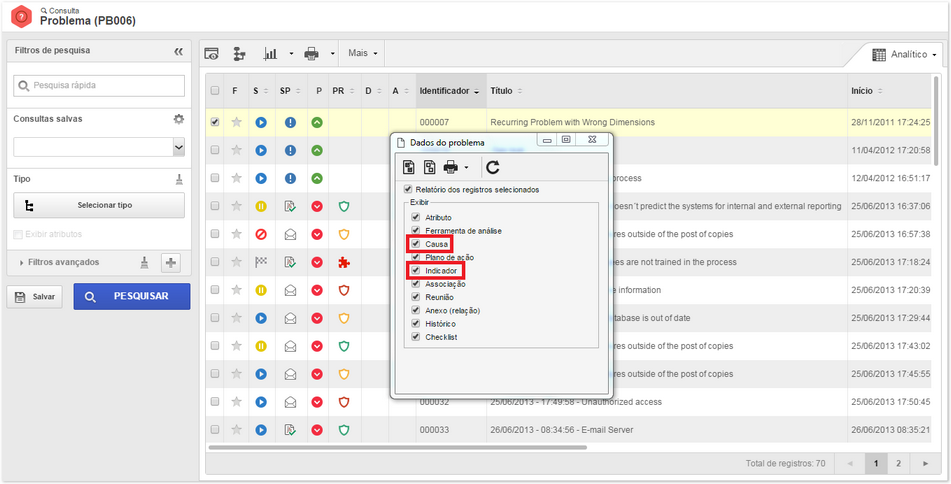
Task: Click the green up-arrow priority icon in row 000007
Action: tap(317, 123)
